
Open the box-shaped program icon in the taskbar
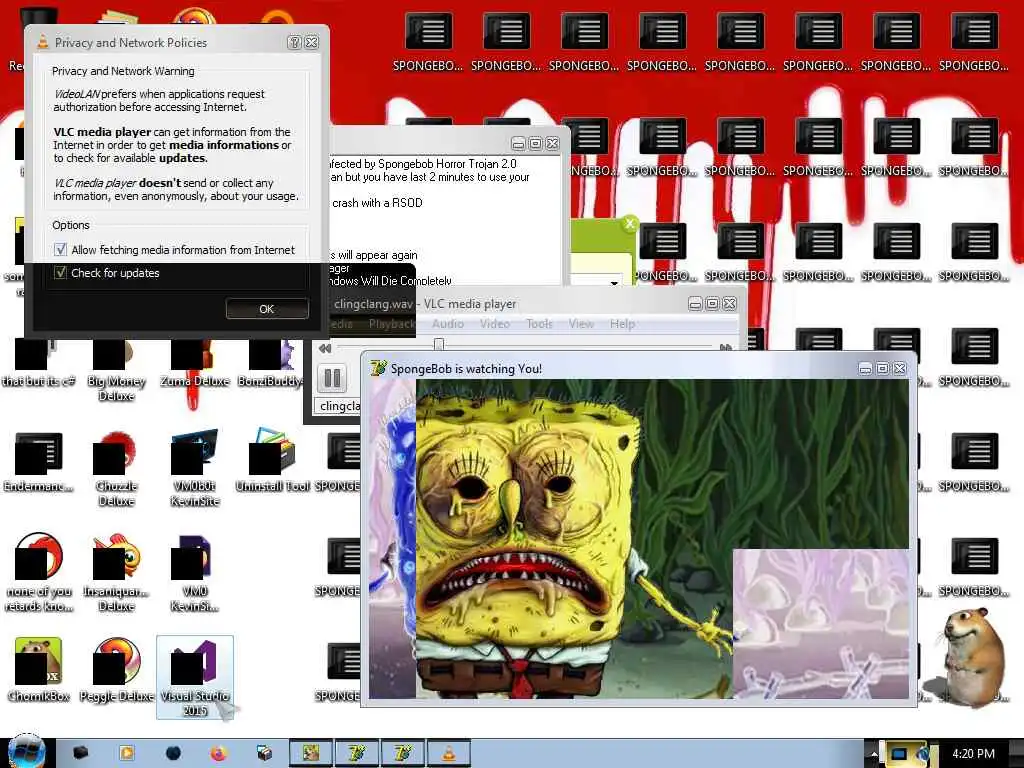coord(264,754)
